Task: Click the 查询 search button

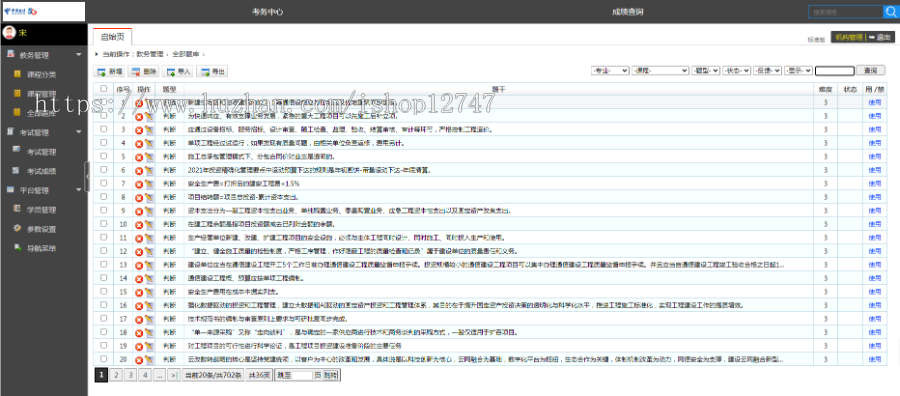Action: click(870, 70)
